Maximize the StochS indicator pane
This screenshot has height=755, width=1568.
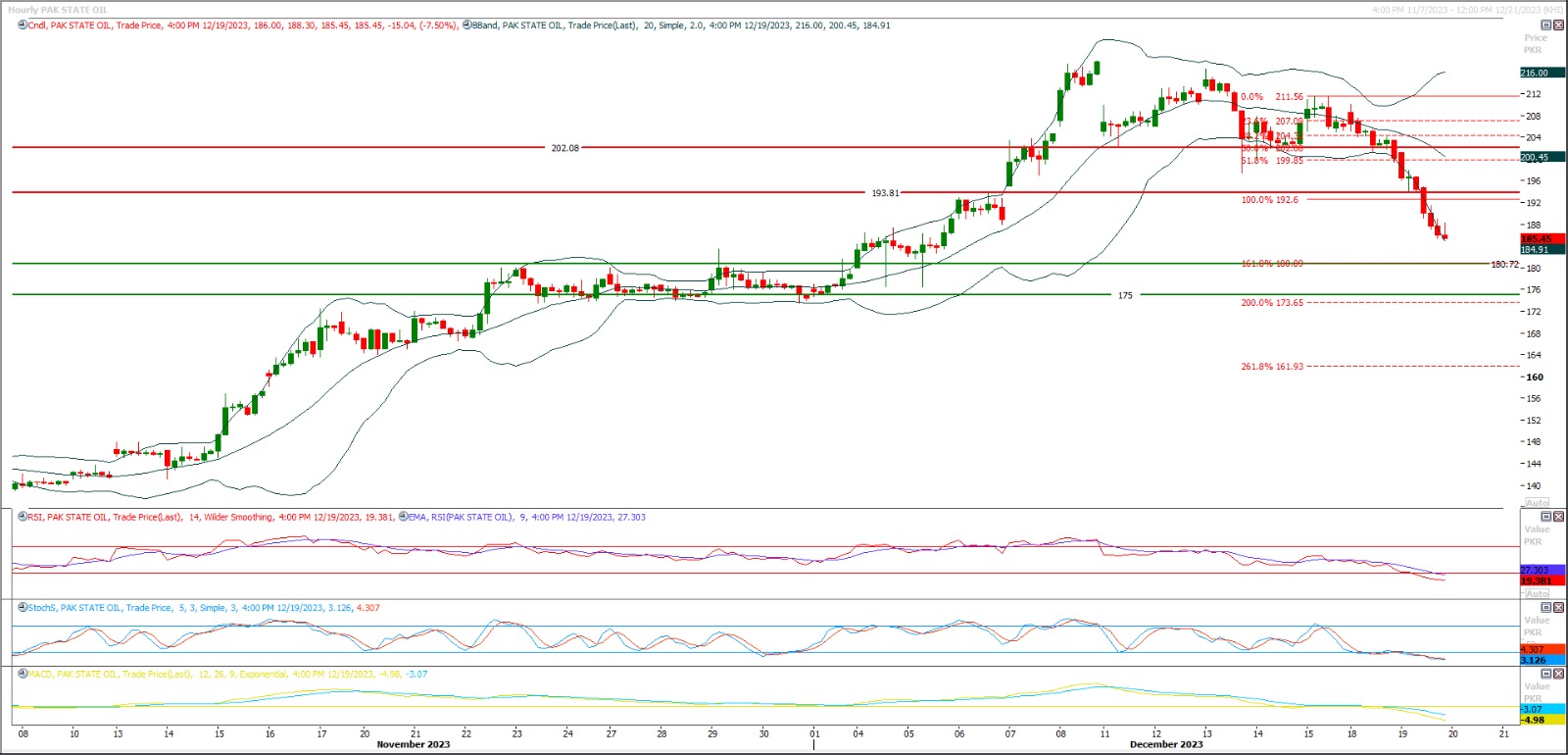[1546, 608]
